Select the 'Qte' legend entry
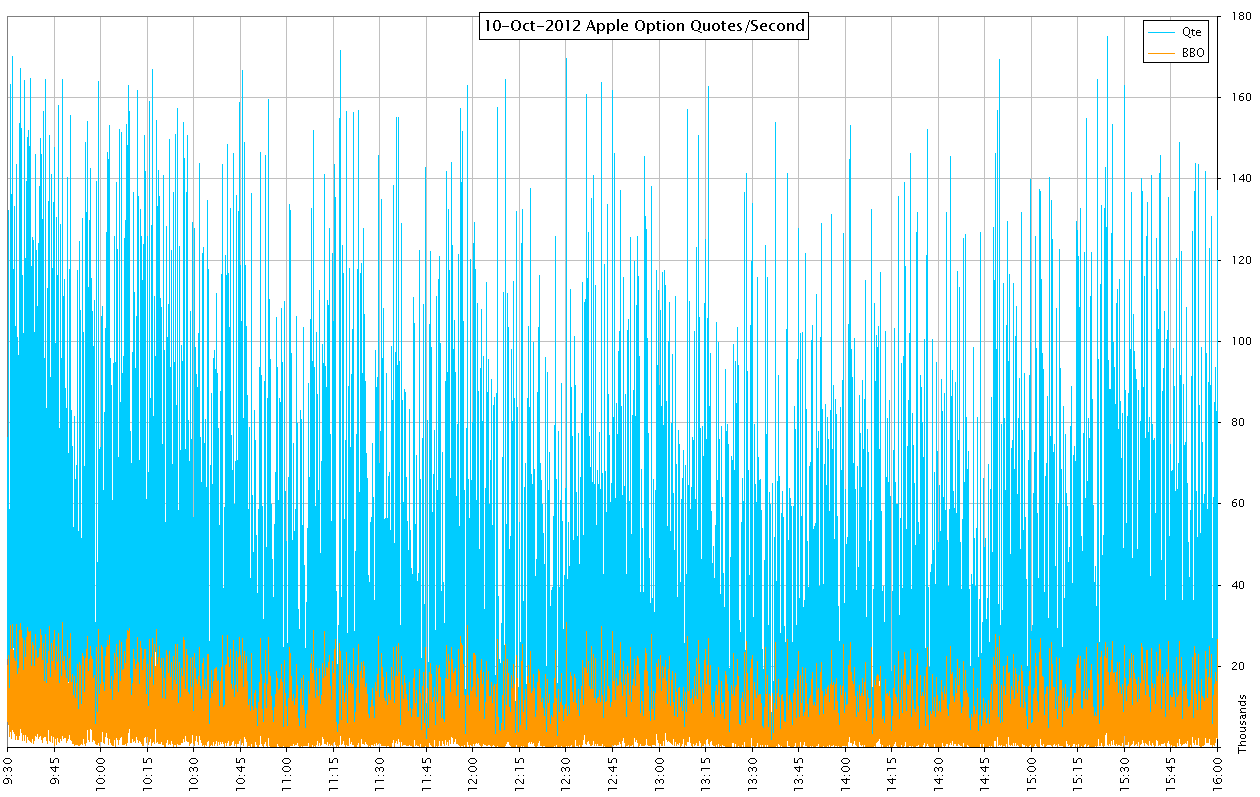The width and height of the screenshot is (1260, 797). (x=1191, y=32)
